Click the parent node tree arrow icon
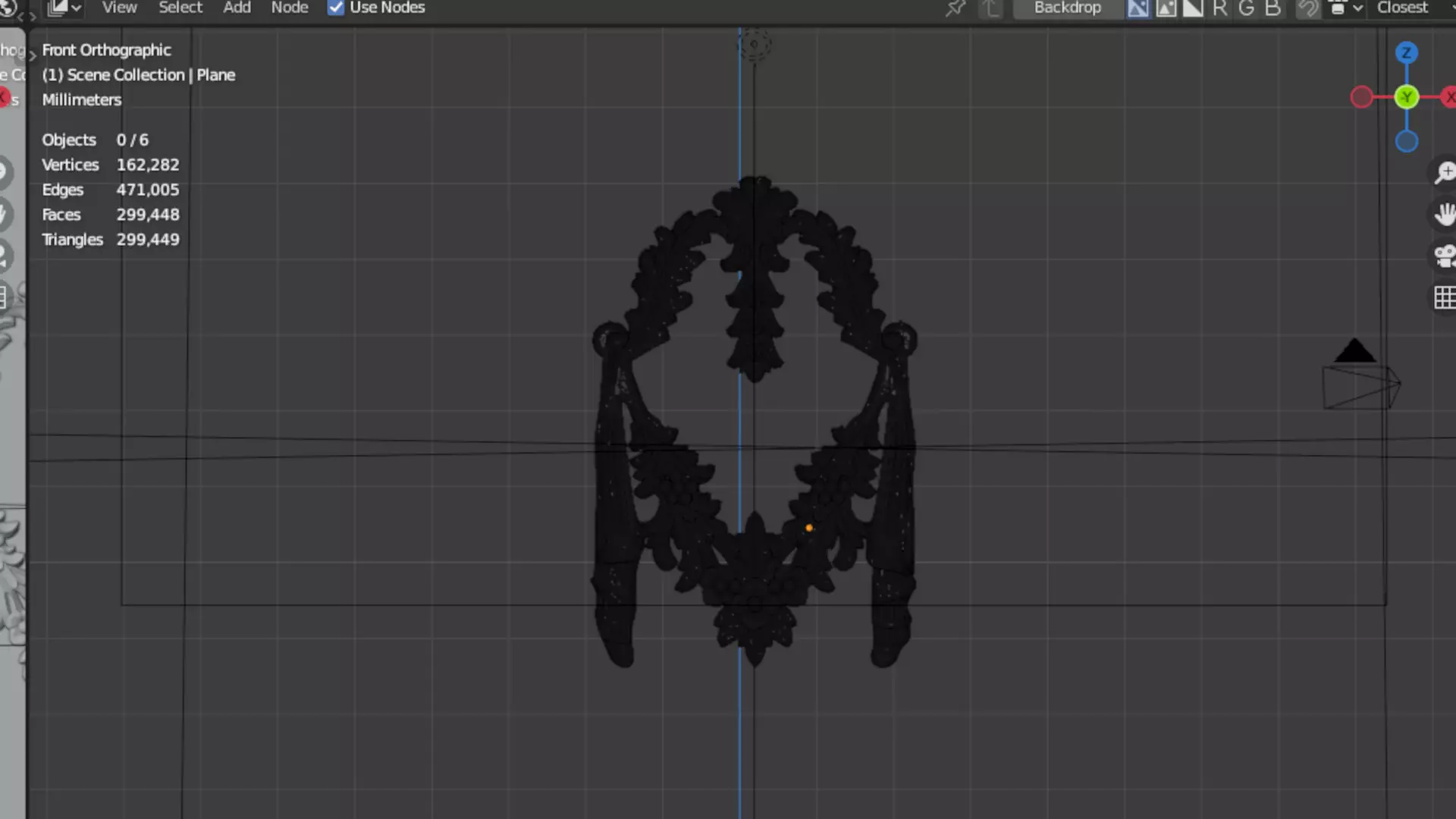1456x819 pixels. point(991,8)
